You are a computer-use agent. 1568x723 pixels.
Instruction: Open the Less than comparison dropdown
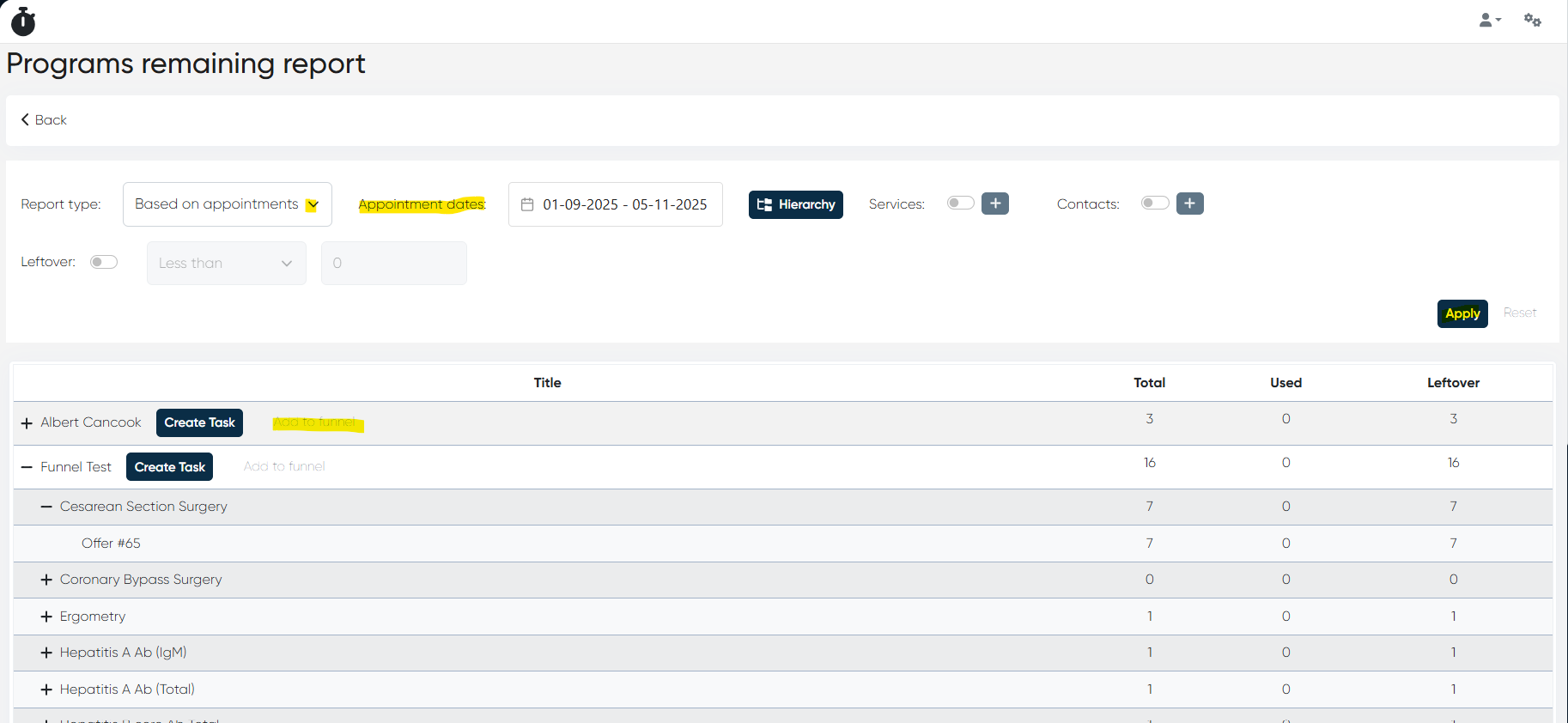(226, 263)
